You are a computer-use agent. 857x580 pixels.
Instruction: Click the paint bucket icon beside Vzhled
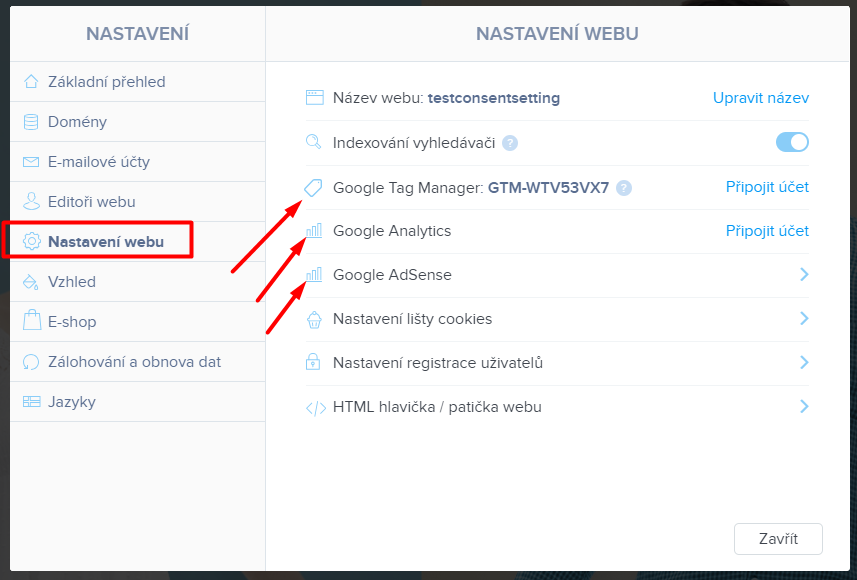click(31, 282)
